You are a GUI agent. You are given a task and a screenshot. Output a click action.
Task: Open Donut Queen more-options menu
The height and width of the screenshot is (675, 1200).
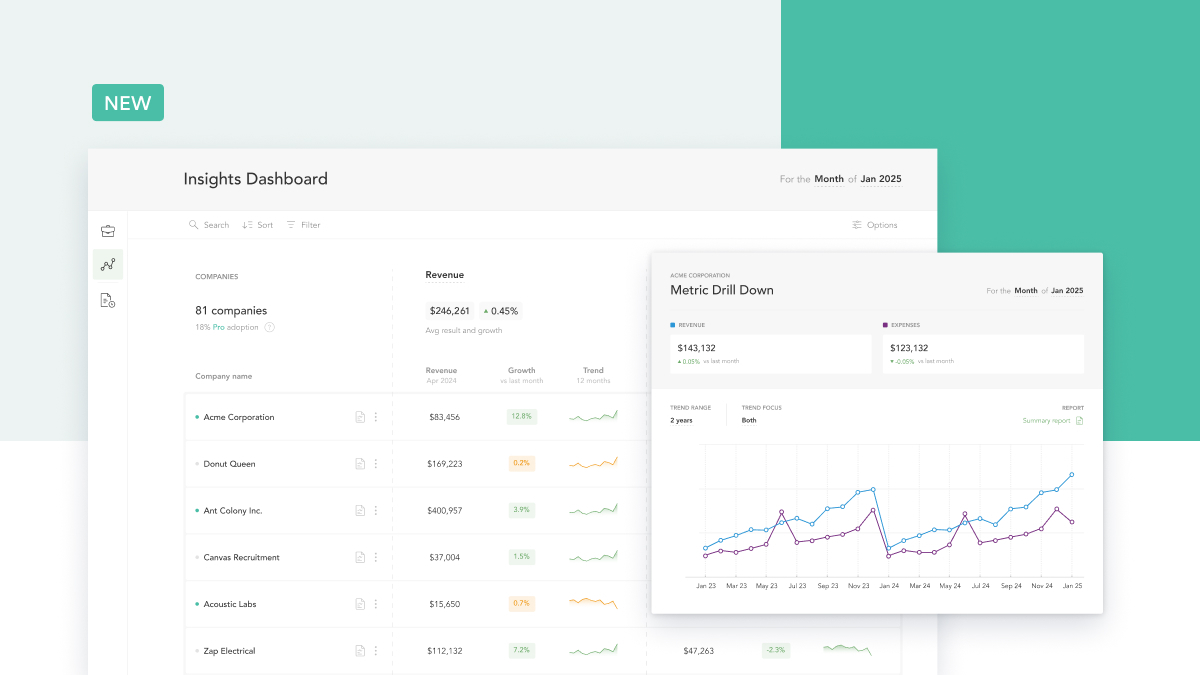pos(376,464)
